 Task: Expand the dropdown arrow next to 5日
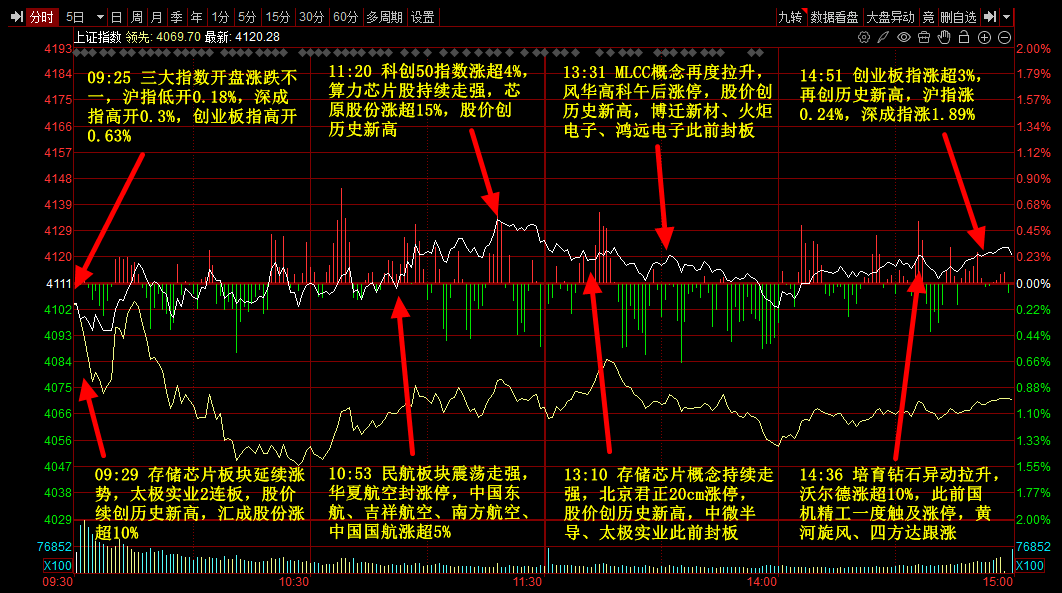click(x=100, y=17)
